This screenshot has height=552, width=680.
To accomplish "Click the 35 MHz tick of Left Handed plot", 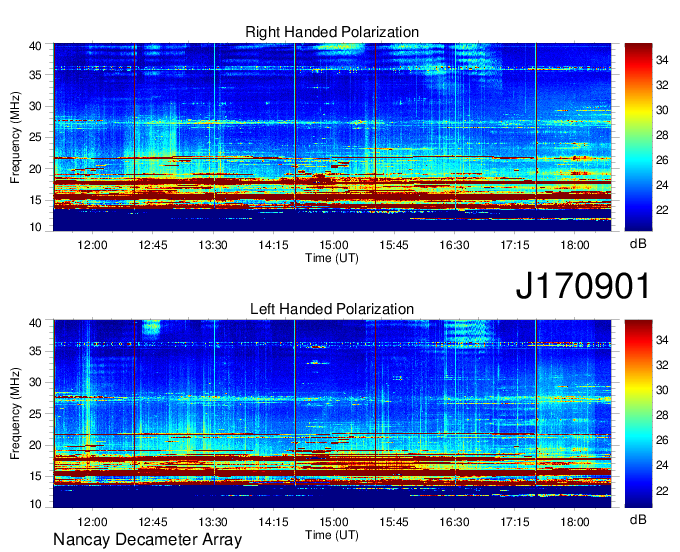I will tap(36, 351).
